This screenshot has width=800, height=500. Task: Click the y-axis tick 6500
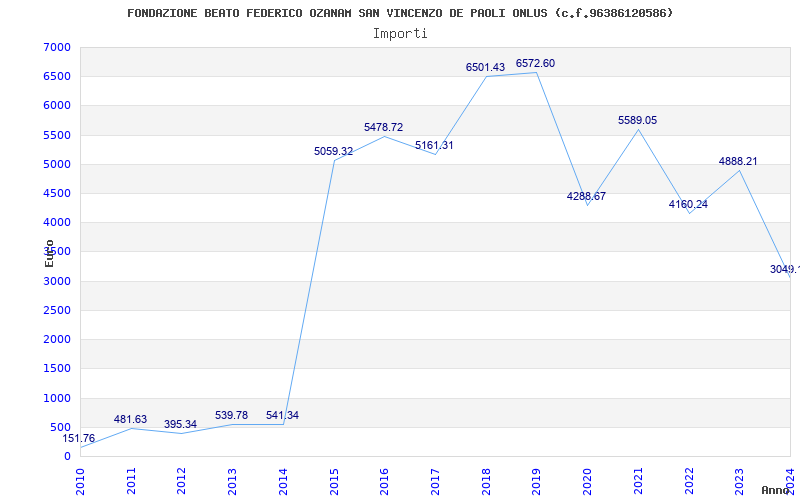click(x=57, y=77)
